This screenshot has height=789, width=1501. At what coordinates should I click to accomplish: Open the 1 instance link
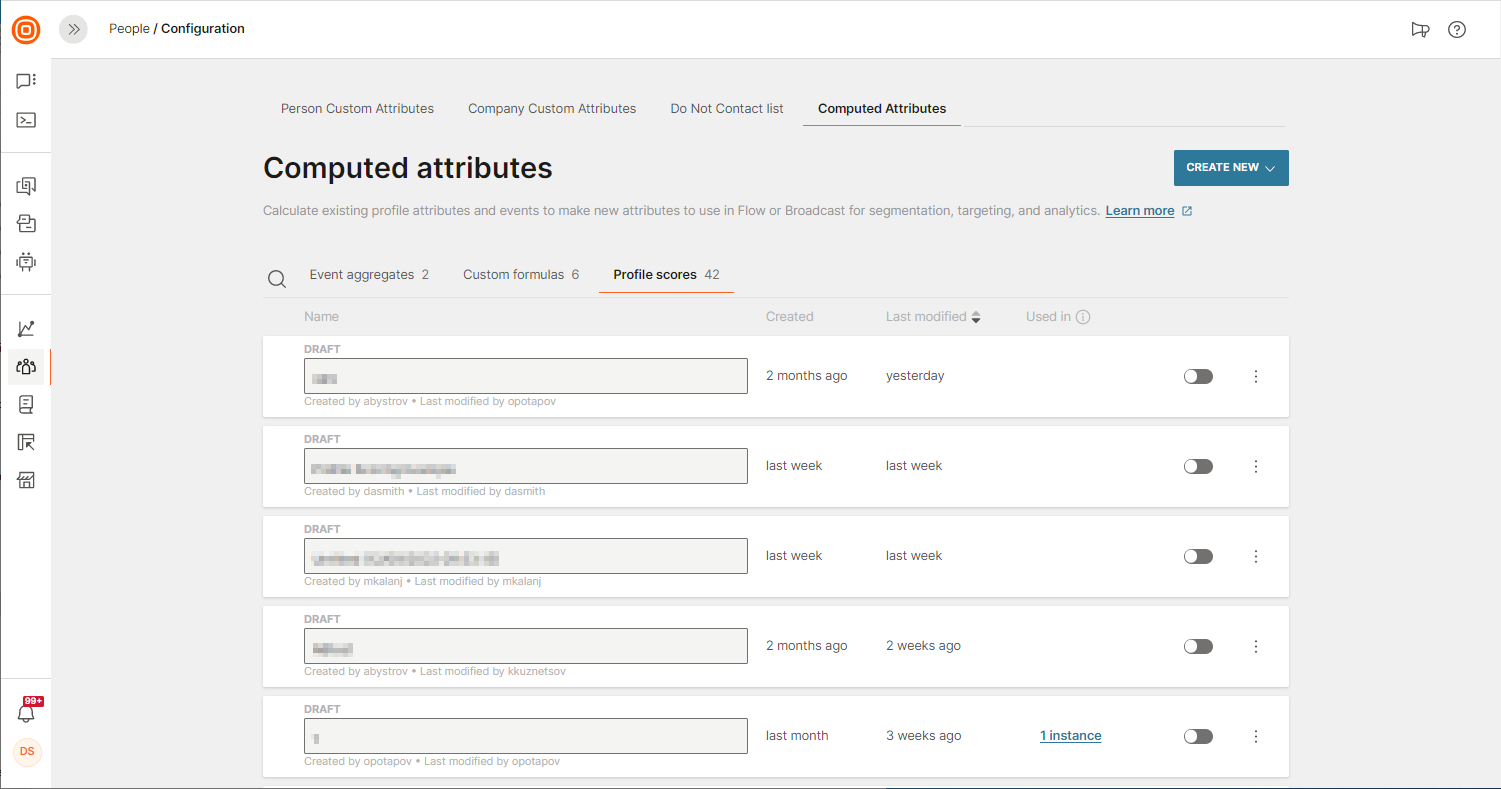(1070, 736)
